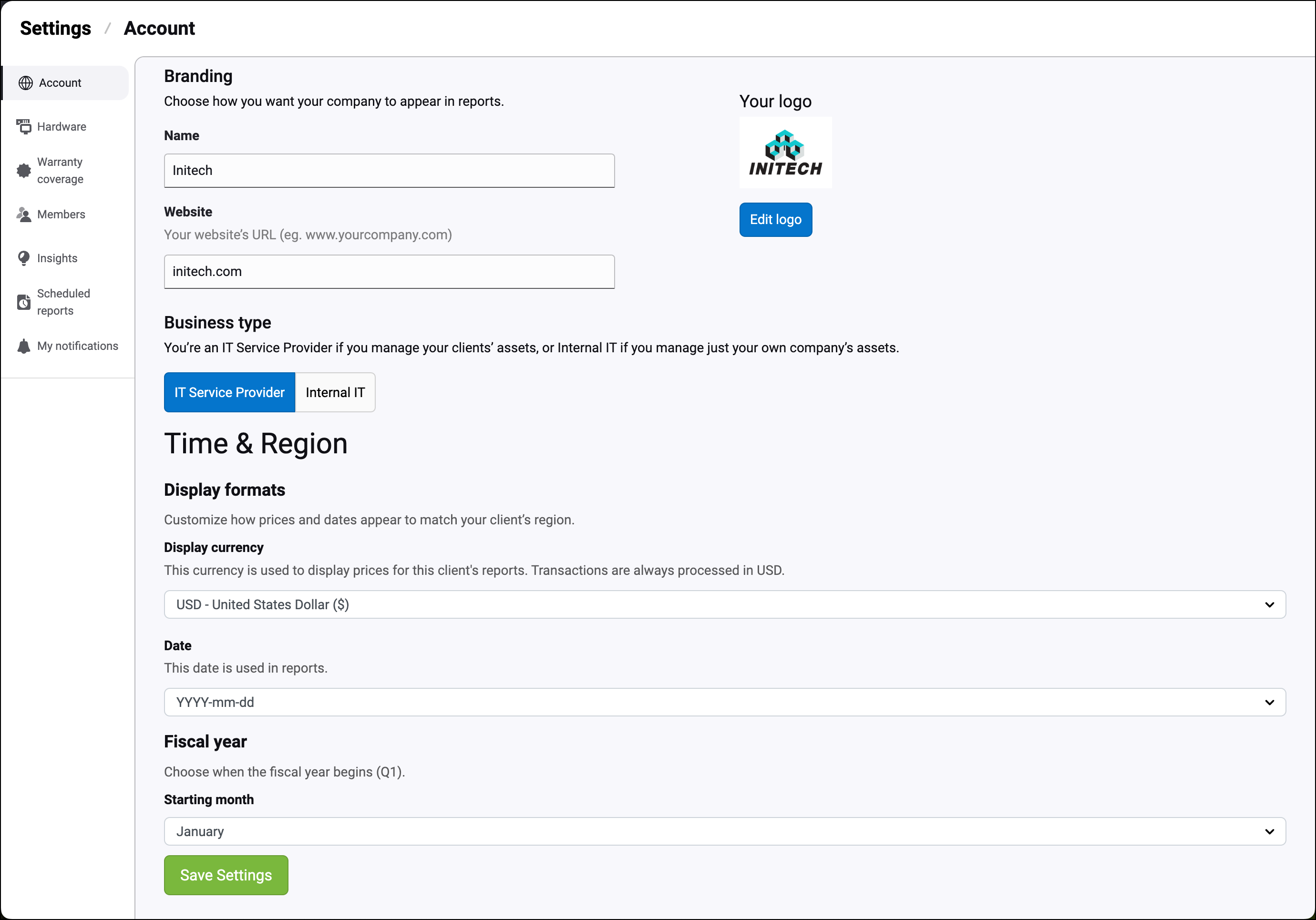Select Internal IT business type

coord(335,392)
